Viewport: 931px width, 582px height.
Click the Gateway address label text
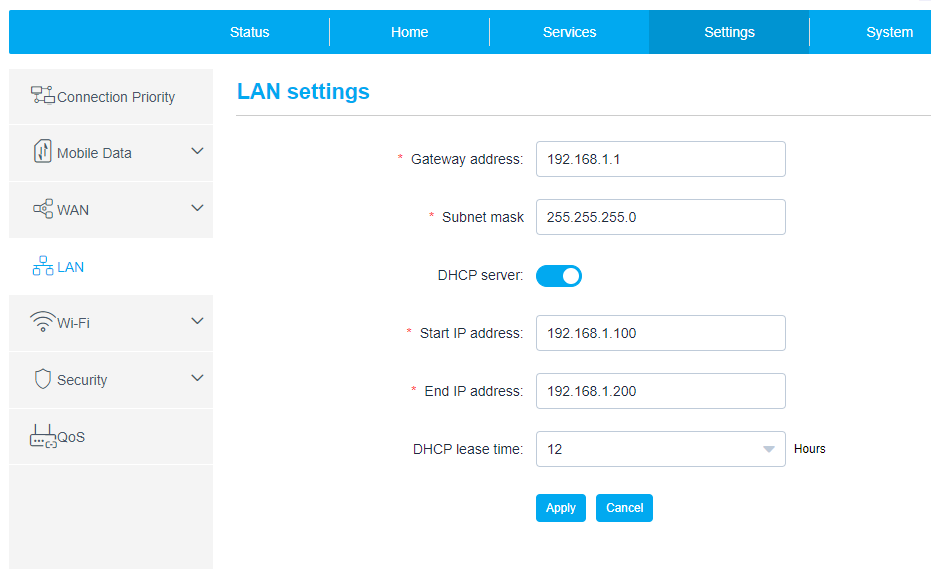[x=467, y=159]
